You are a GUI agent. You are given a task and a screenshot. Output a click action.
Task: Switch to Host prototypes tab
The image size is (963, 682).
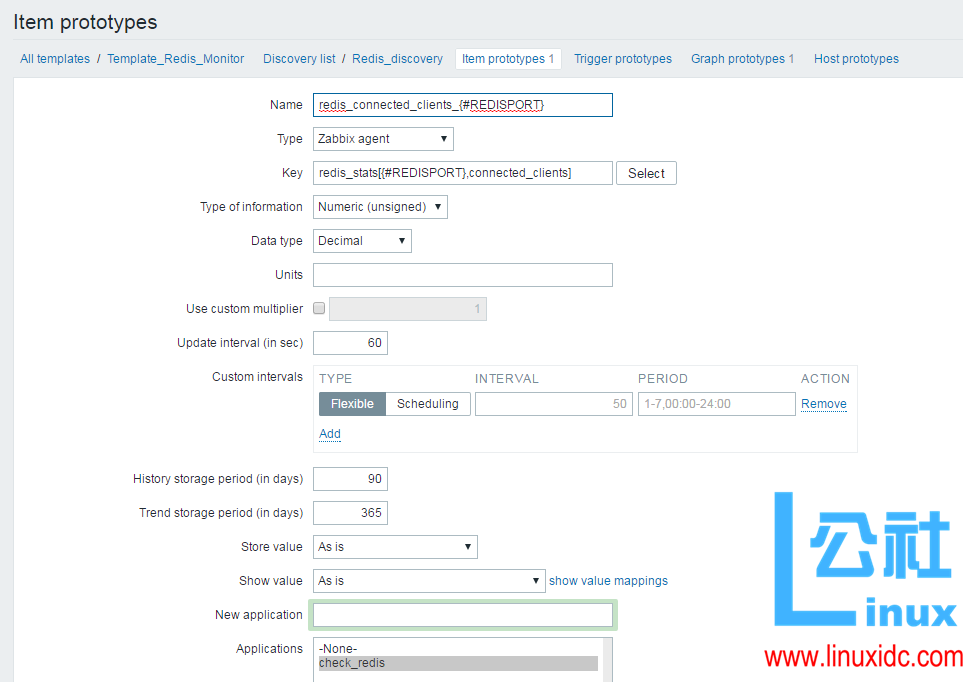pyautogui.click(x=856, y=59)
